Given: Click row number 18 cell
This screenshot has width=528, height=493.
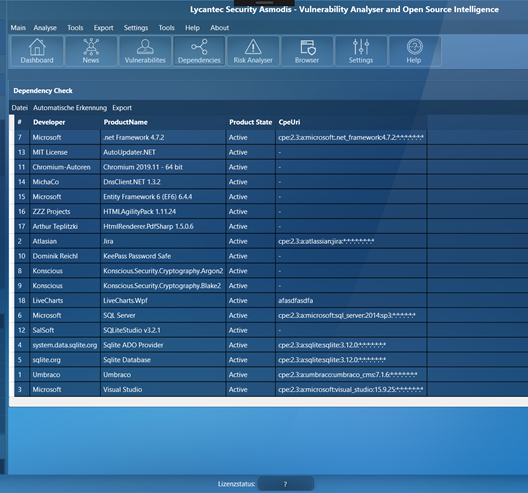Looking at the screenshot, I should (22, 300).
